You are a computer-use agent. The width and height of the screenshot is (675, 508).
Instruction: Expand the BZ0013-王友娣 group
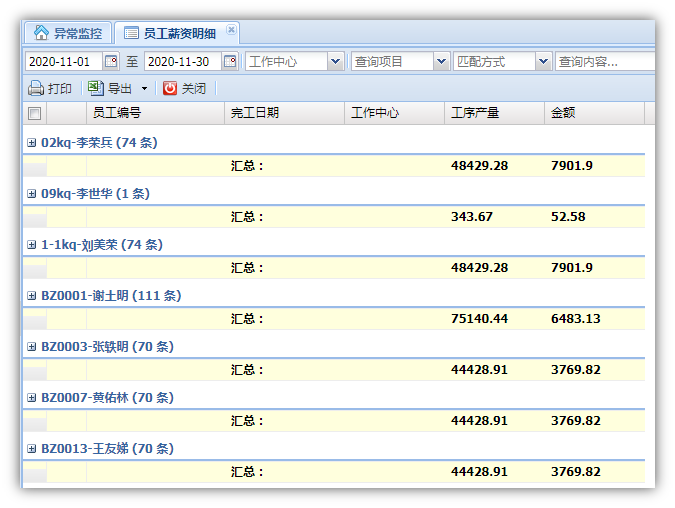point(31,449)
